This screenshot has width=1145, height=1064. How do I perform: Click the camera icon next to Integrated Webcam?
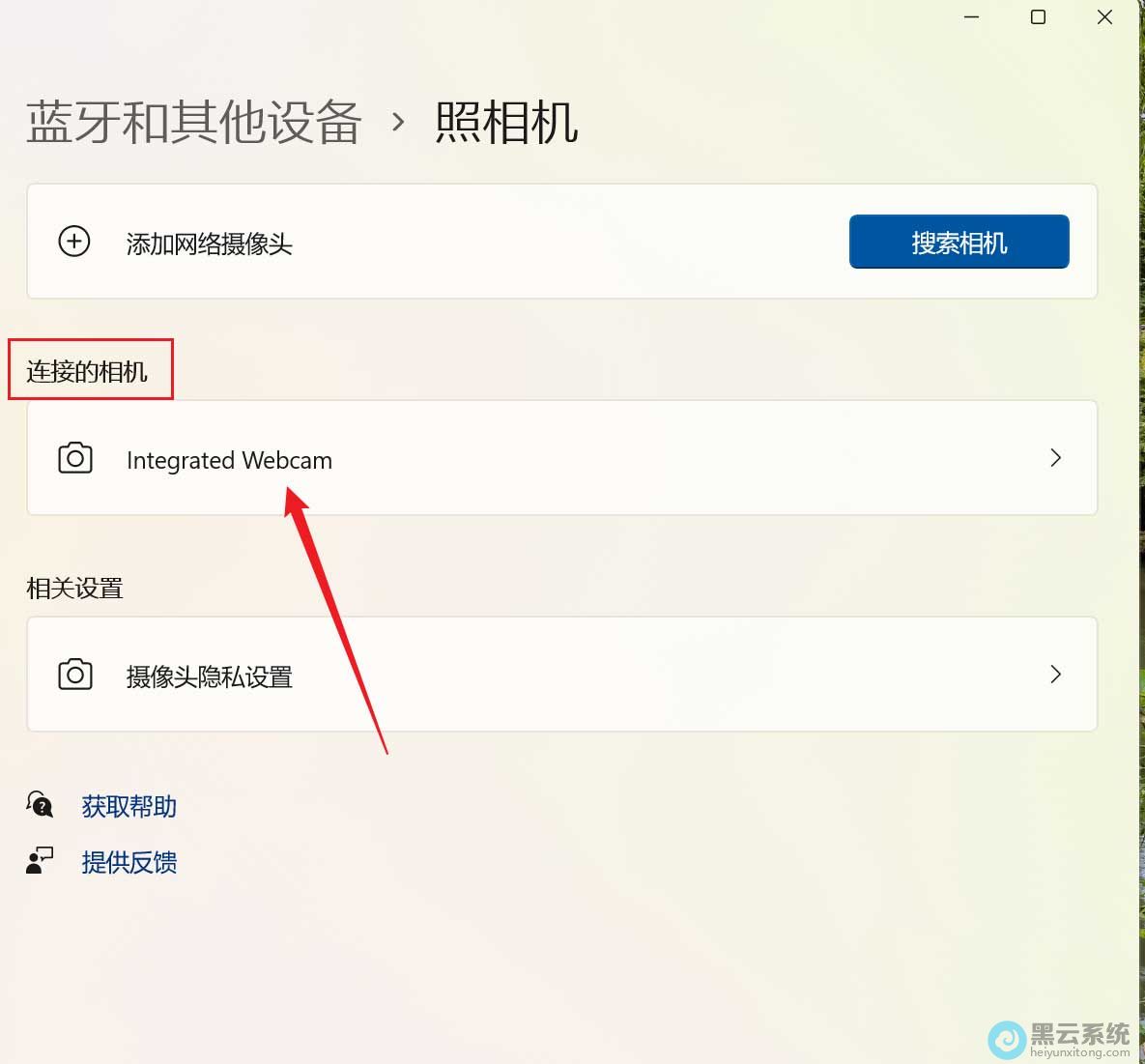coord(75,459)
